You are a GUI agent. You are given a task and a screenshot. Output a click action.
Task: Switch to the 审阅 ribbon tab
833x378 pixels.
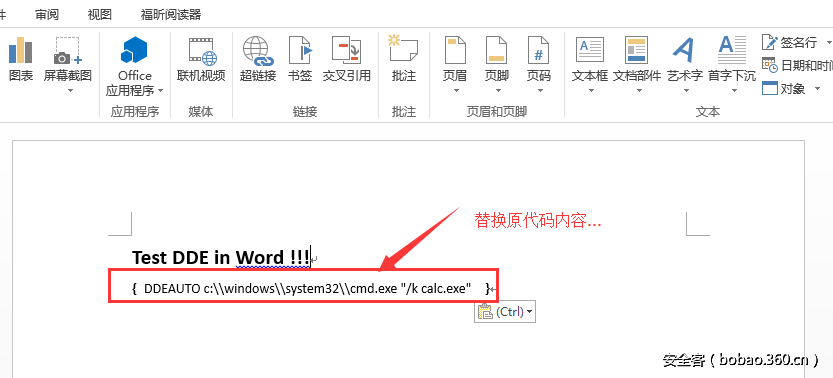[47, 14]
